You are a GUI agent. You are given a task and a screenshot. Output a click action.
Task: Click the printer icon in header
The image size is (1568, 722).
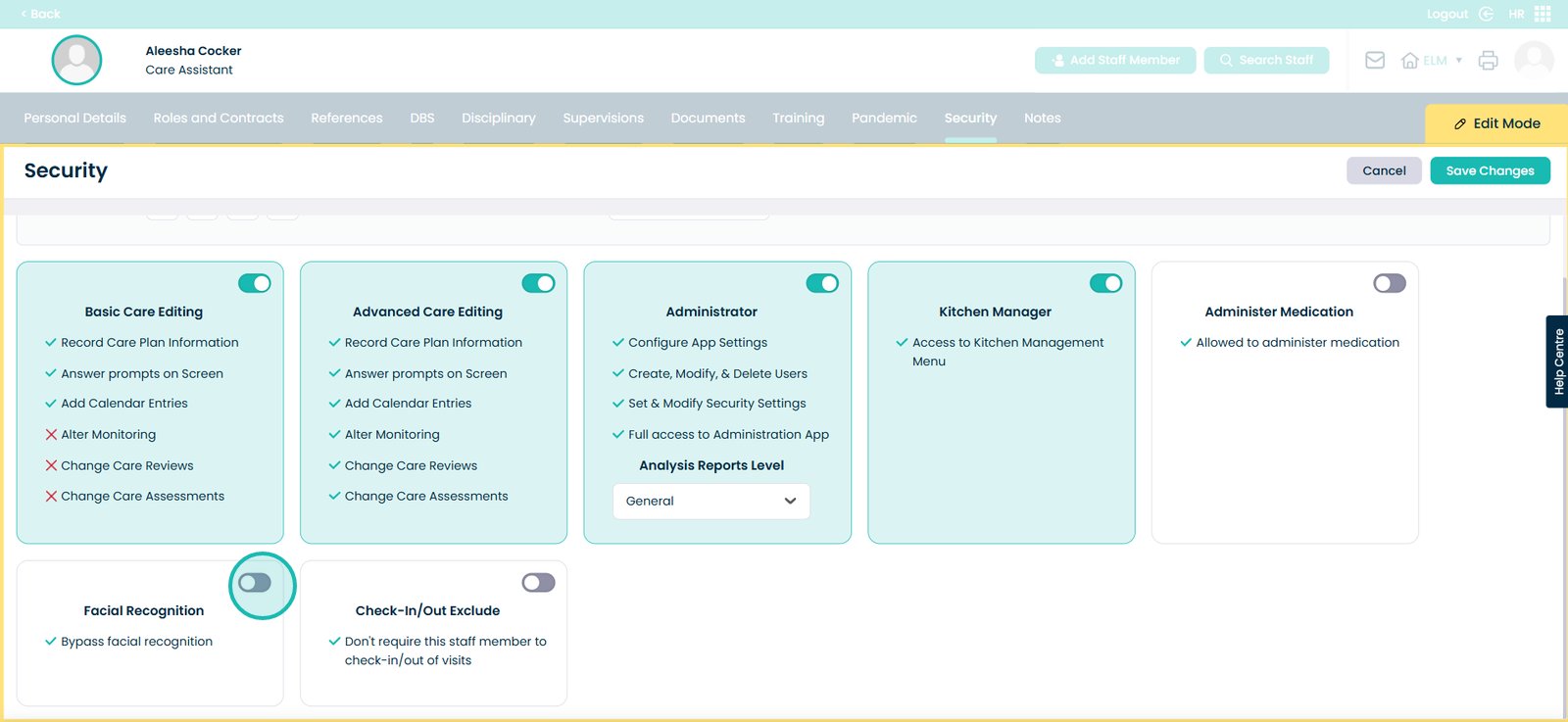(x=1488, y=61)
